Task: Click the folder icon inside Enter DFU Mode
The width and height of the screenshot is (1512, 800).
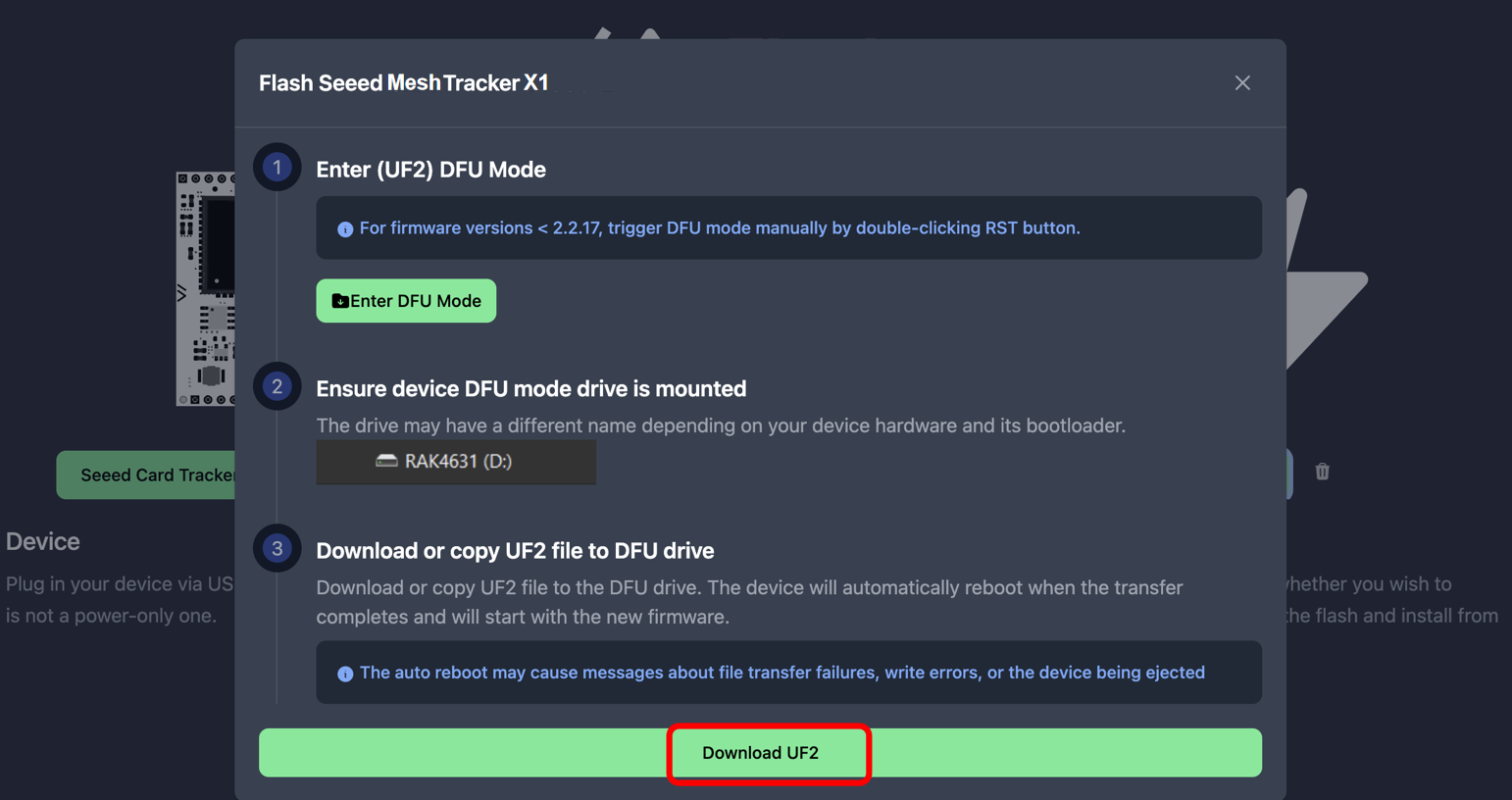Action: pyautogui.click(x=340, y=301)
